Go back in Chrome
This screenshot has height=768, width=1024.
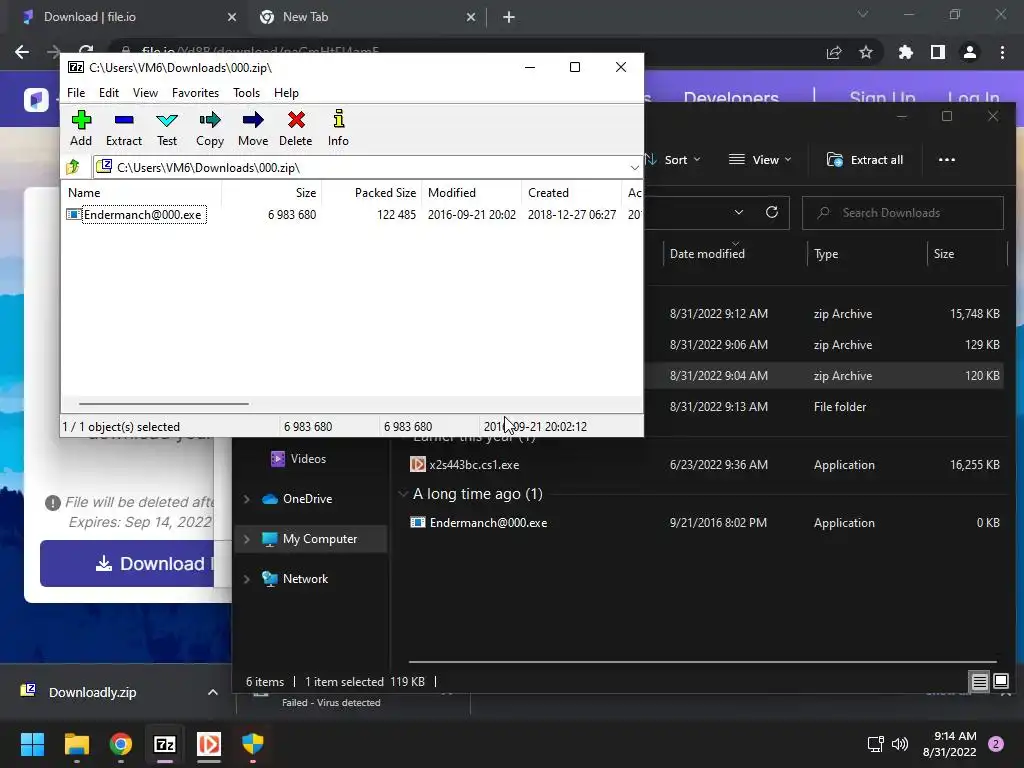point(22,52)
